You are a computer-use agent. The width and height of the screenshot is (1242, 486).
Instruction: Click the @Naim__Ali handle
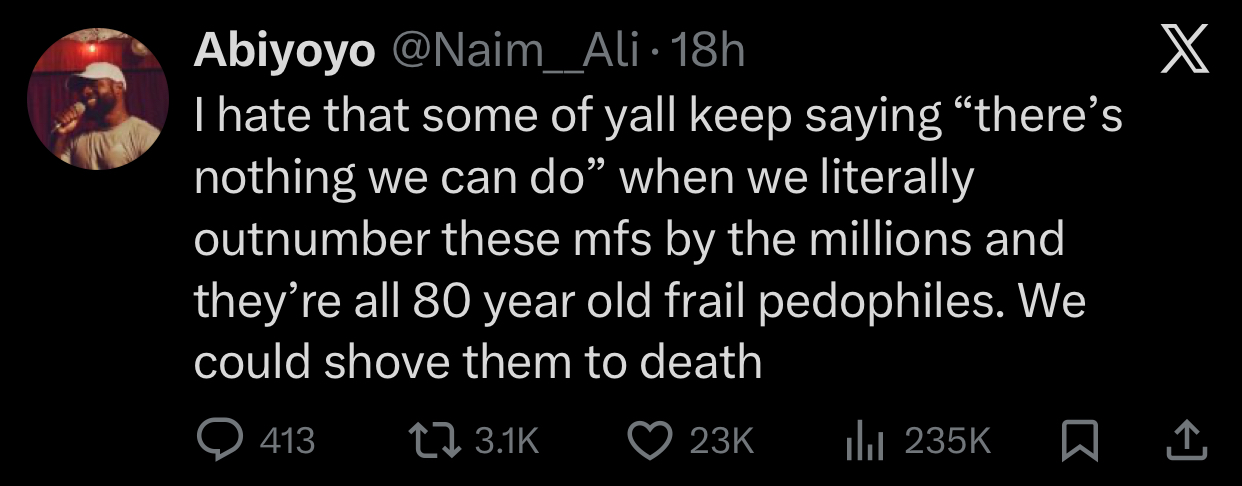pos(520,53)
